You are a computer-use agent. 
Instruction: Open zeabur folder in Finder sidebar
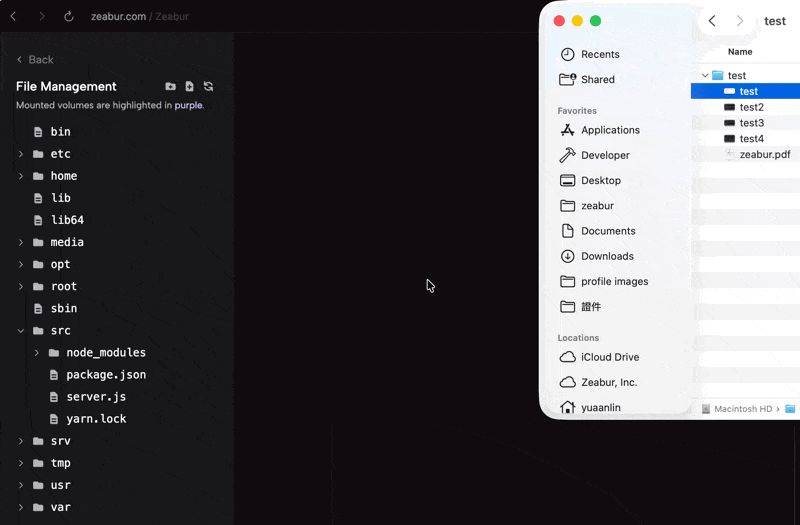pos(587,206)
